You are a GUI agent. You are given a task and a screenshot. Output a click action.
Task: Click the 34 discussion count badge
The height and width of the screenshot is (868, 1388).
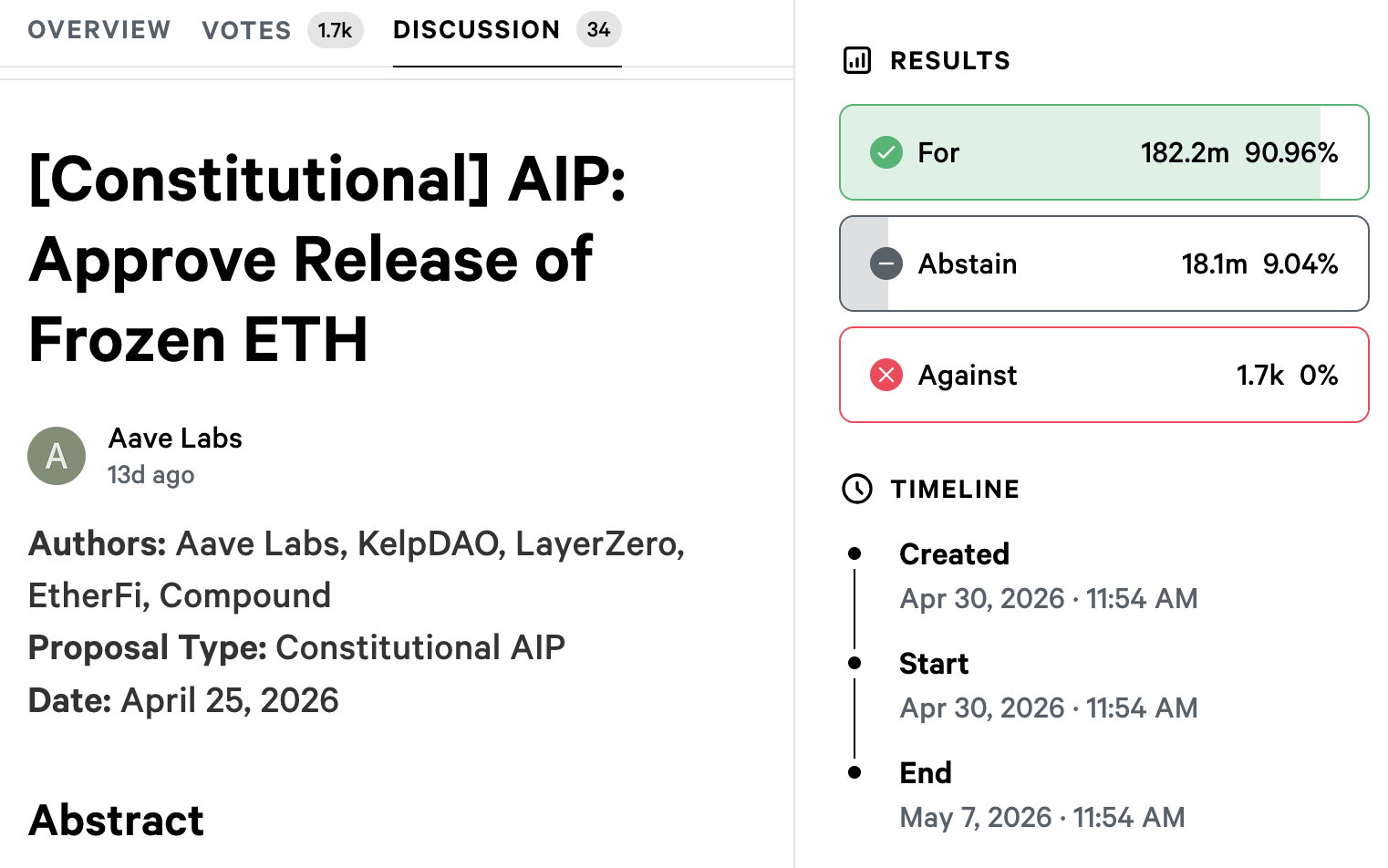[x=599, y=30]
